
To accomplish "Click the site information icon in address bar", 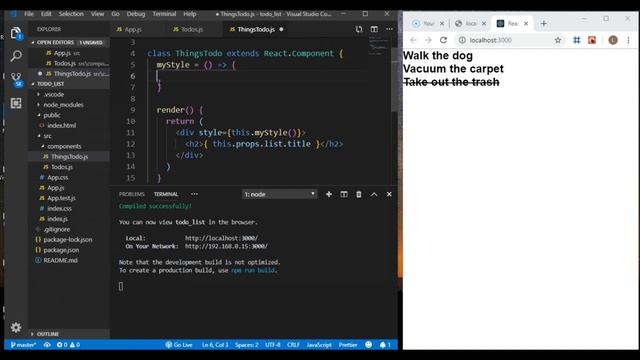I will (462, 40).
